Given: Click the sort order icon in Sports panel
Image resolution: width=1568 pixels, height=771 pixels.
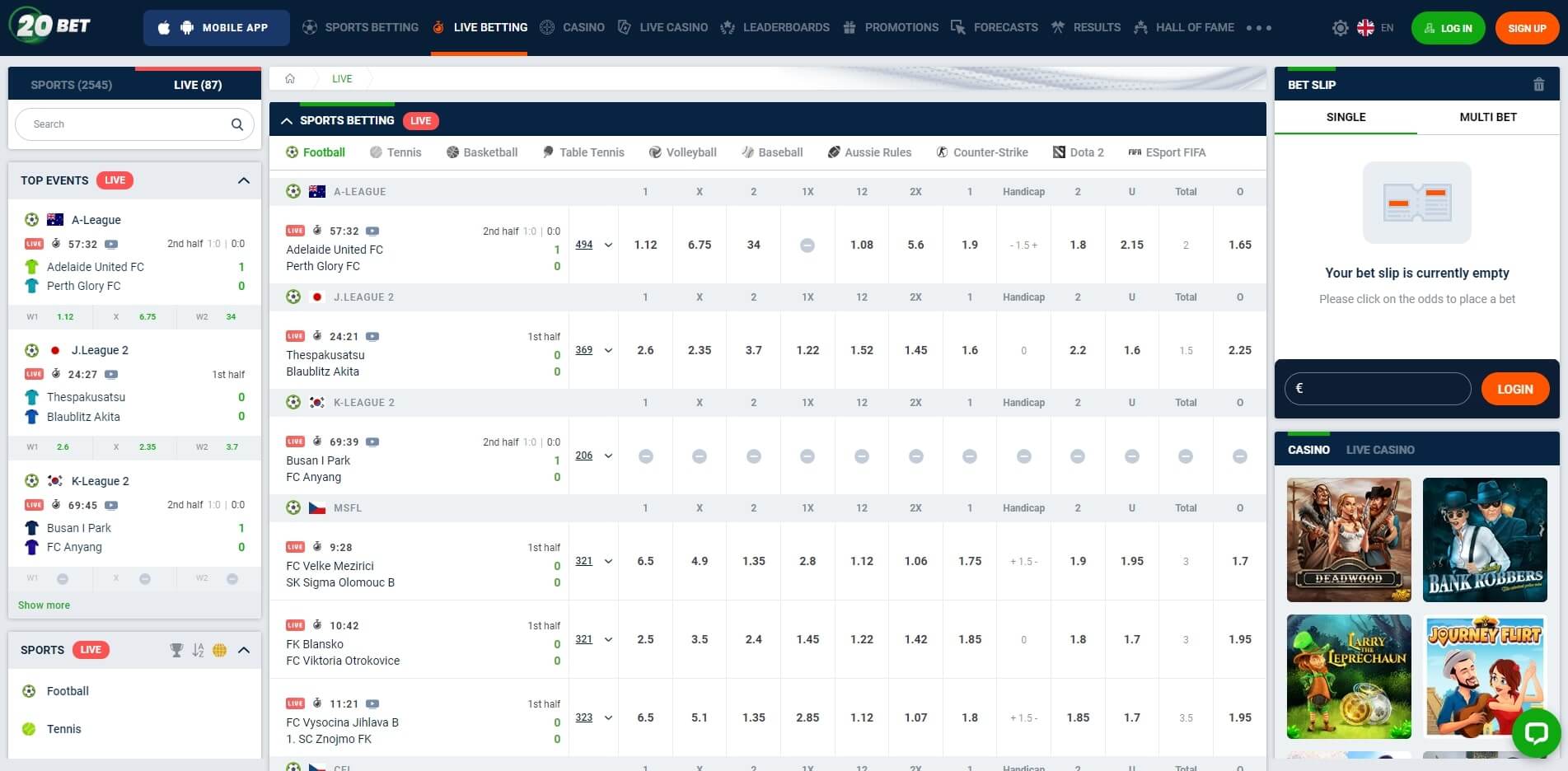Looking at the screenshot, I should tap(198, 650).
